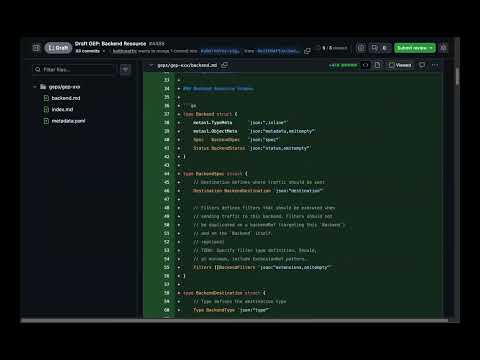Click the horizontal scrollbar at bottom
This screenshot has width=480, height=360.
point(234,321)
